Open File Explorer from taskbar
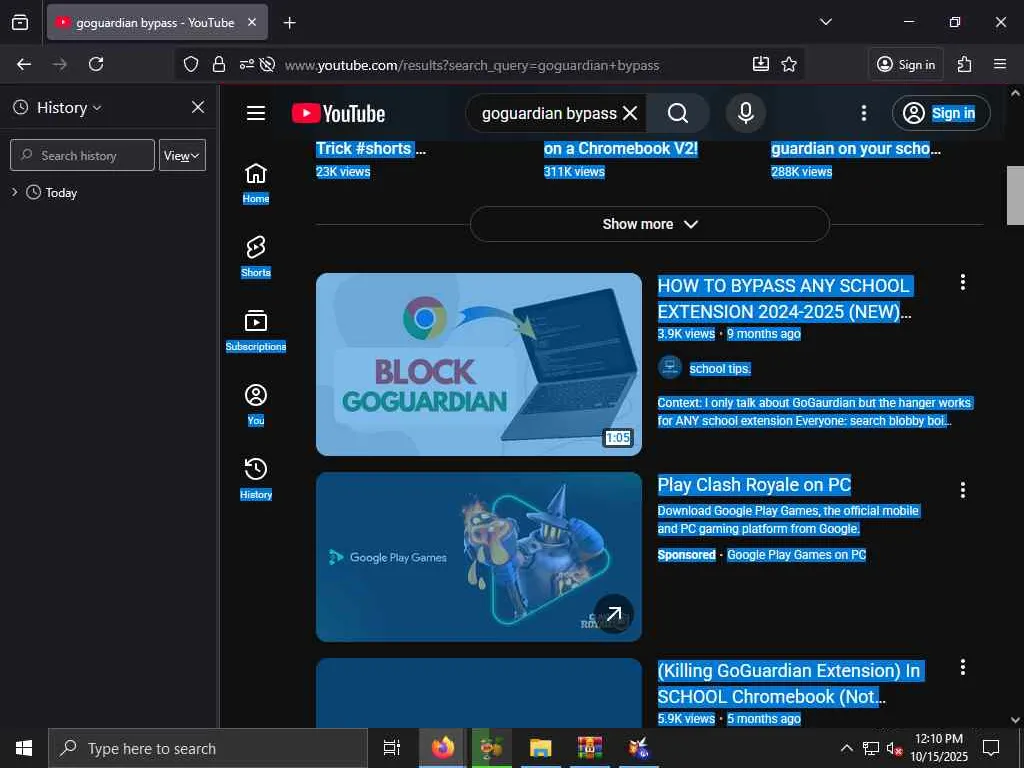This screenshot has width=1024, height=768. (x=541, y=748)
